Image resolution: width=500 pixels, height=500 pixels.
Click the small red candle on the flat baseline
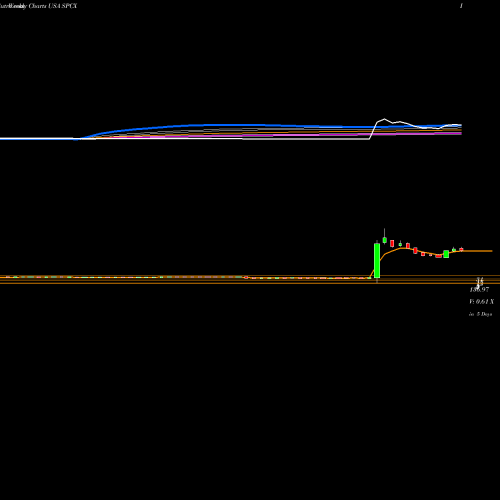[x=246, y=277]
